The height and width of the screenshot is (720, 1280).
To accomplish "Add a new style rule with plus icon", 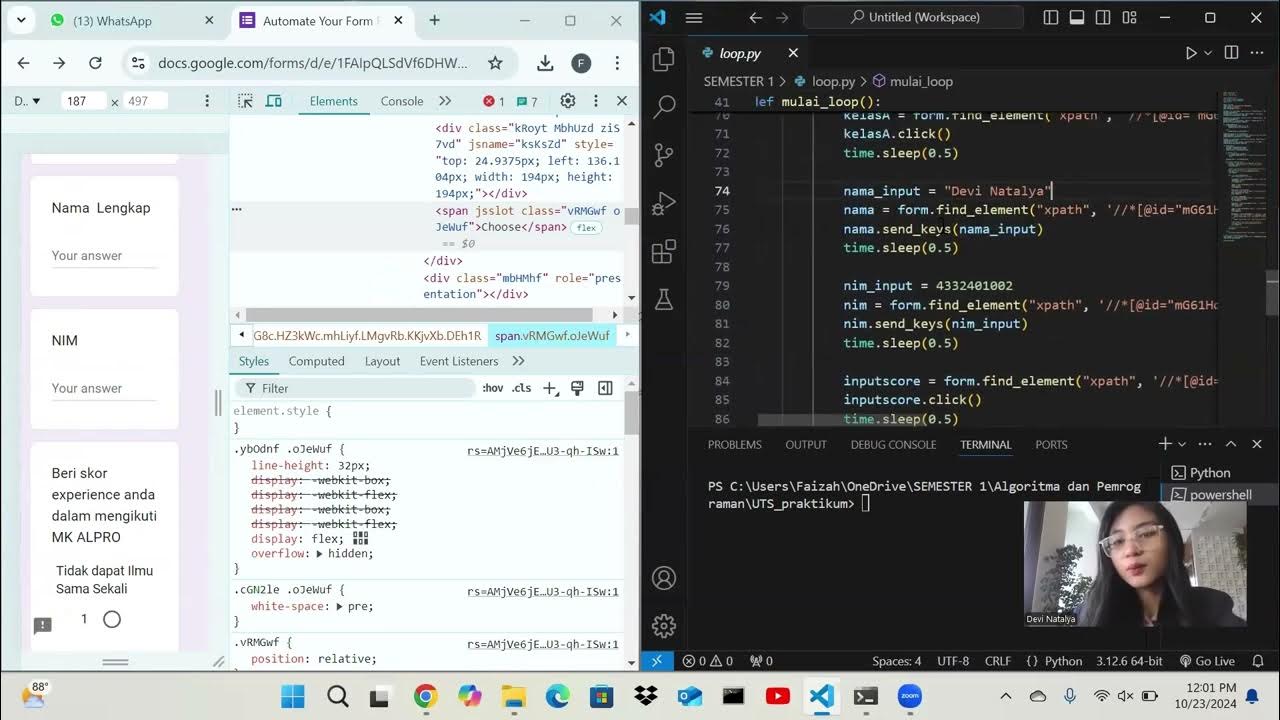I will pyautogui.click(x=550, y=388).
